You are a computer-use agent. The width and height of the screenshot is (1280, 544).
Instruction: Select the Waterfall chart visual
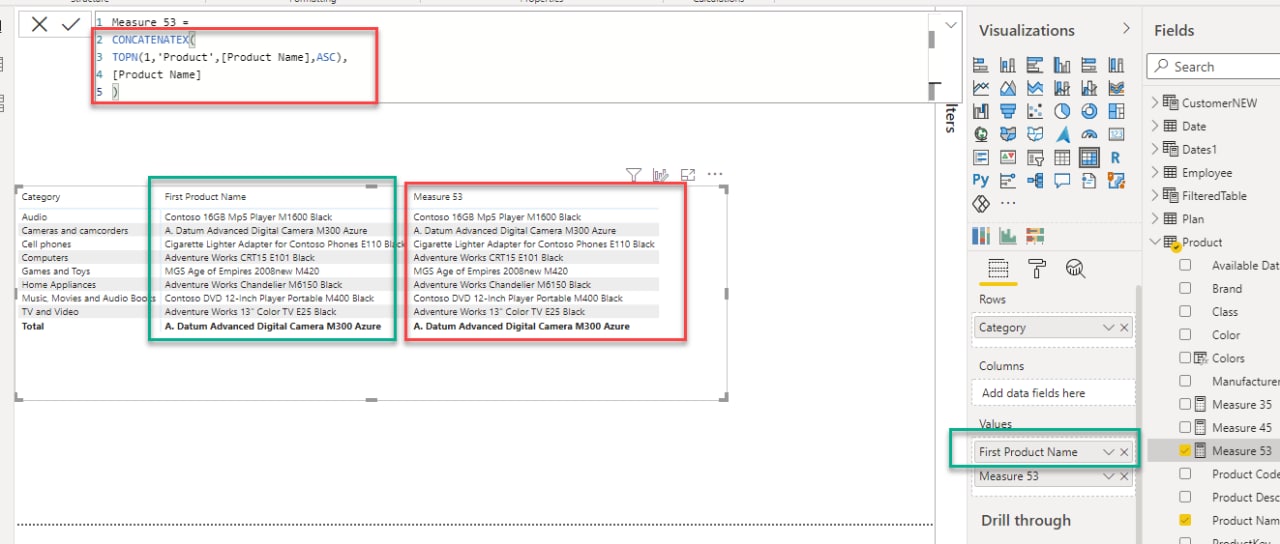click(x=981, y=111)
